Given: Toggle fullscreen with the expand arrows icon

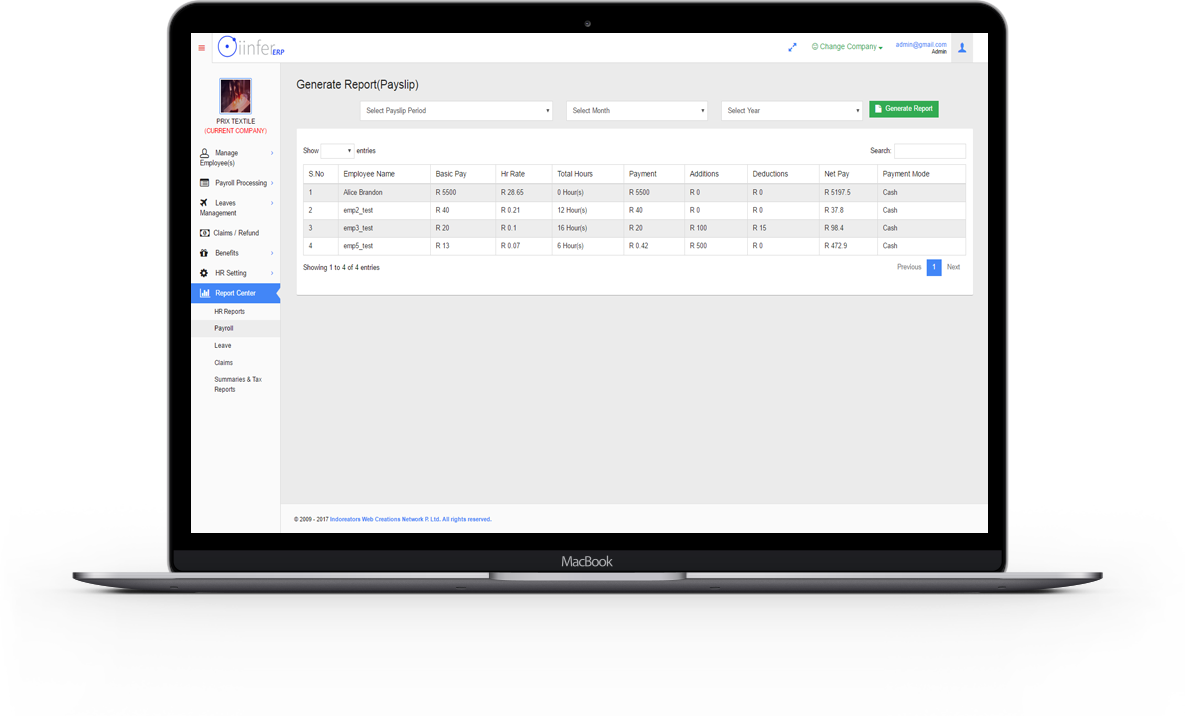Looking at the screenshot, I should pos(792,47).
